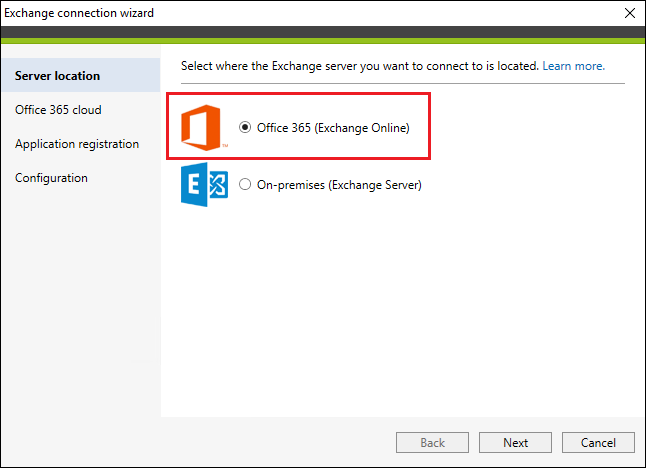Click the Back button

point(432,442)
